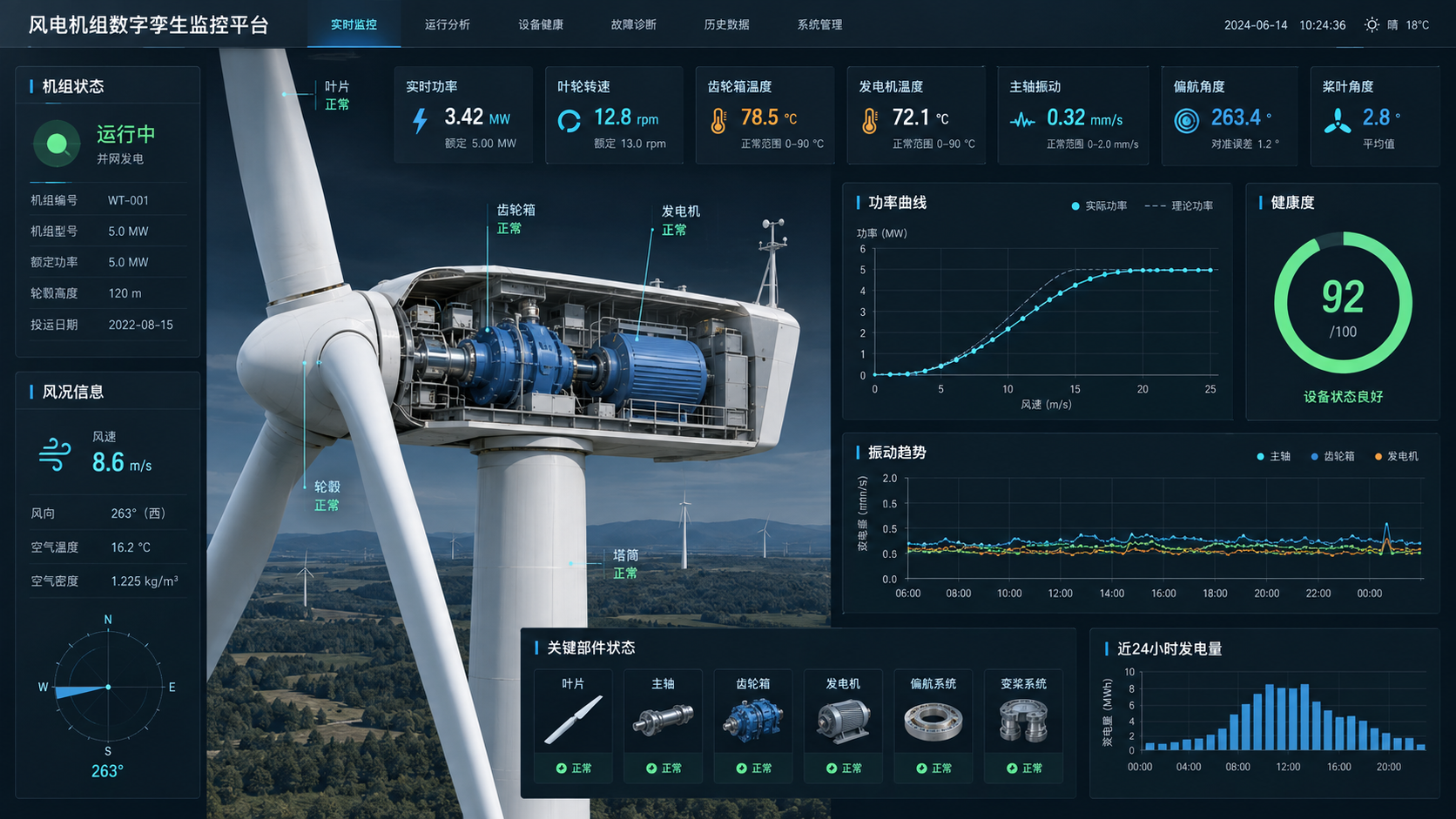Switch to 运行分析 tab
This screenshot has height=819, width=1456.
click(447, 24)
